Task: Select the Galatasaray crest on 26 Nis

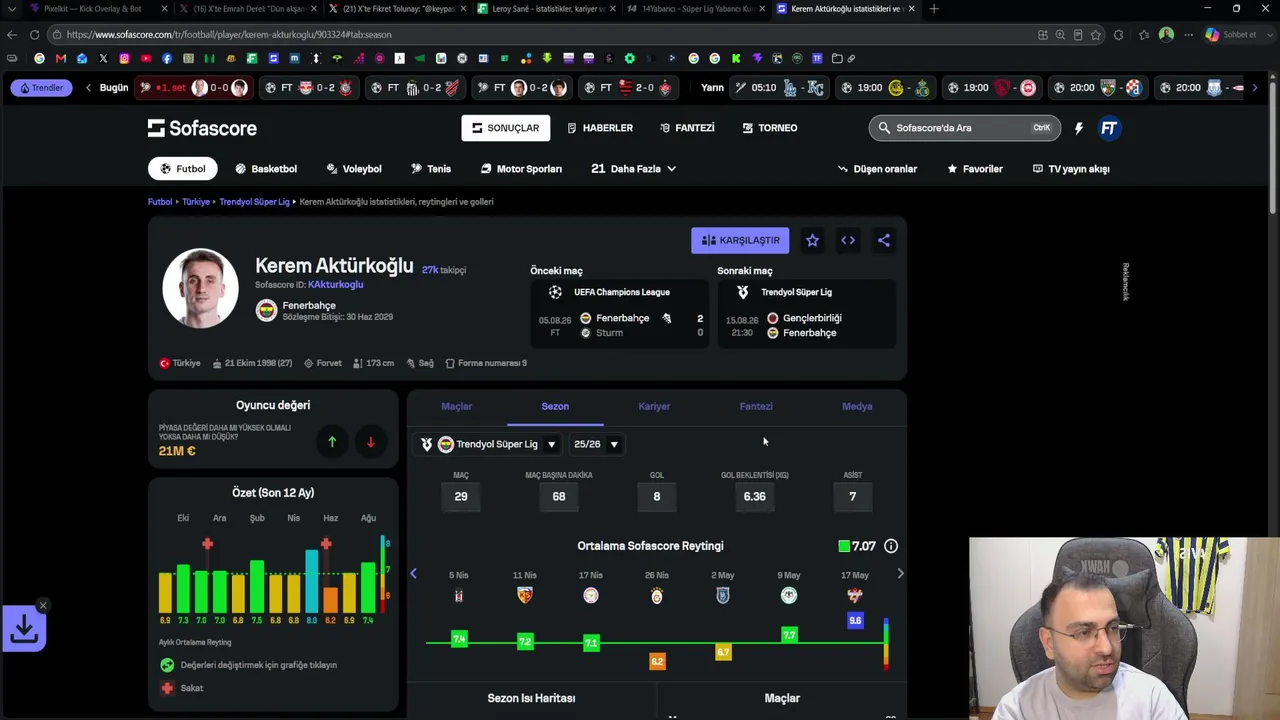Action: pyautogui.click(x=657, y=595)
